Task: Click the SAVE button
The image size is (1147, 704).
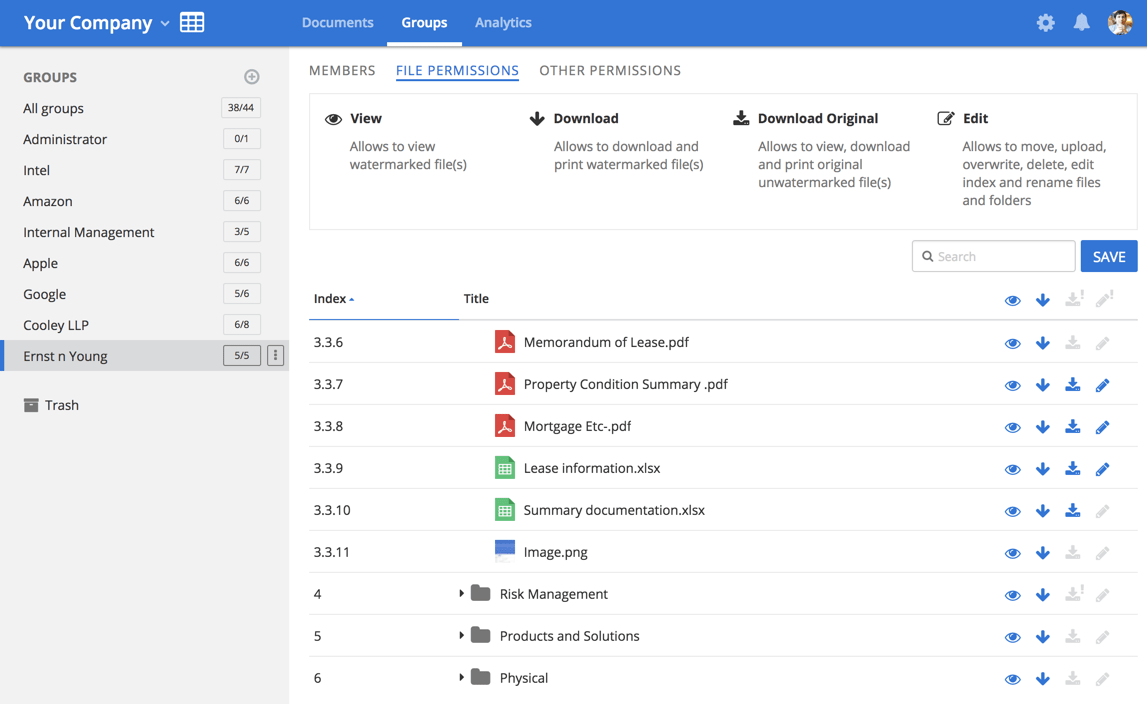Action: pos(1108,257)
